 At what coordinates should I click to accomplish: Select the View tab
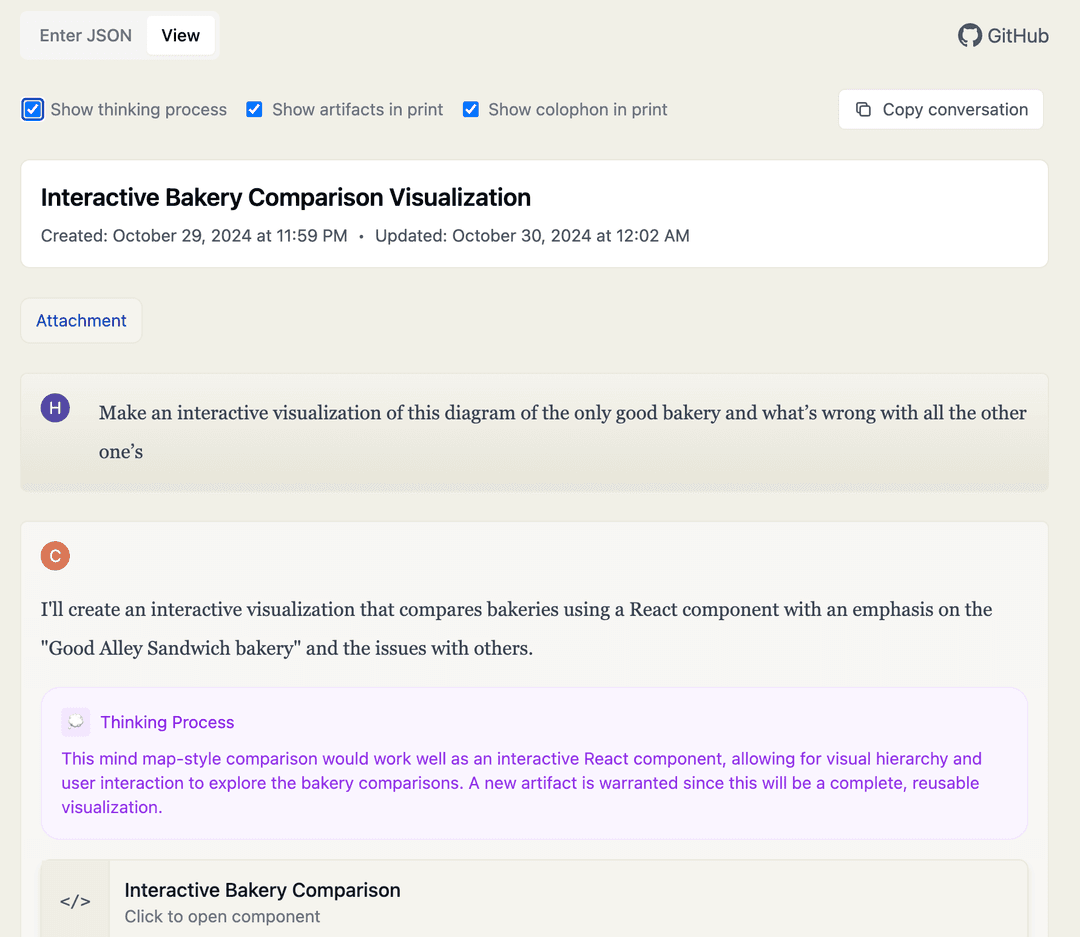pyautogui.click(x=180, y=35)
